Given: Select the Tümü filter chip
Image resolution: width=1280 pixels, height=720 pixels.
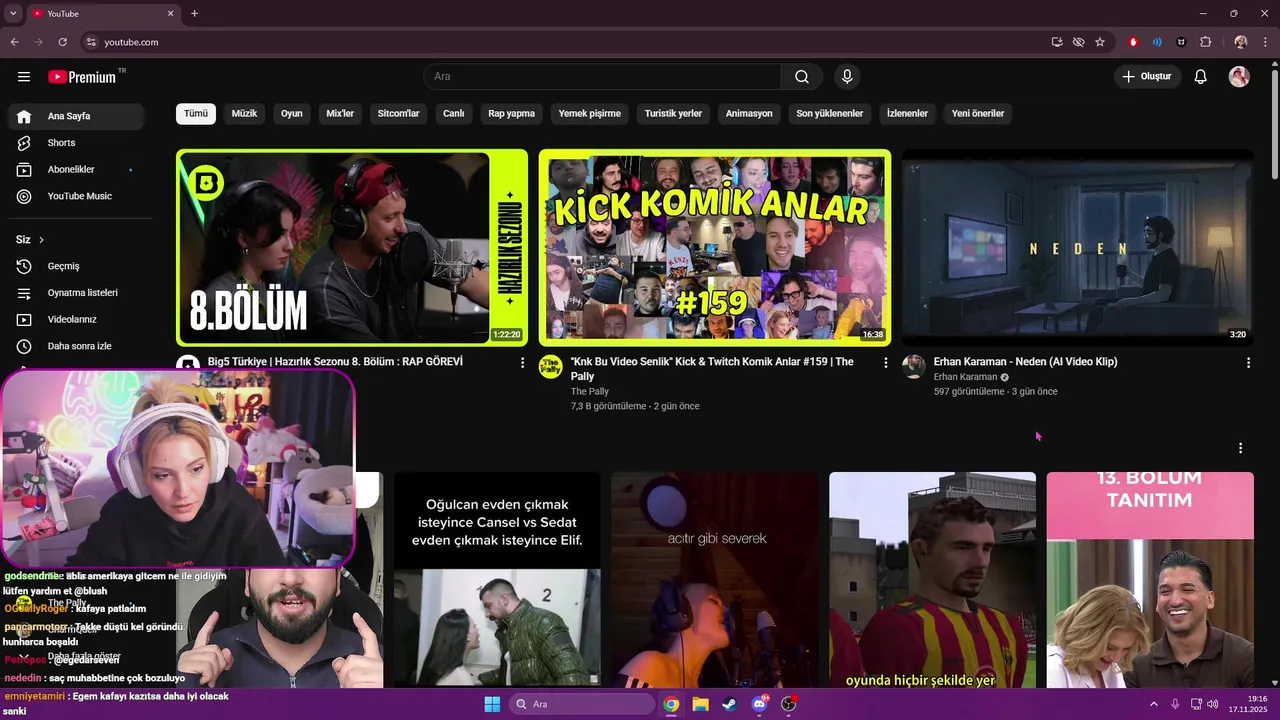Looking at the screenshot, I should pos(196,114).
